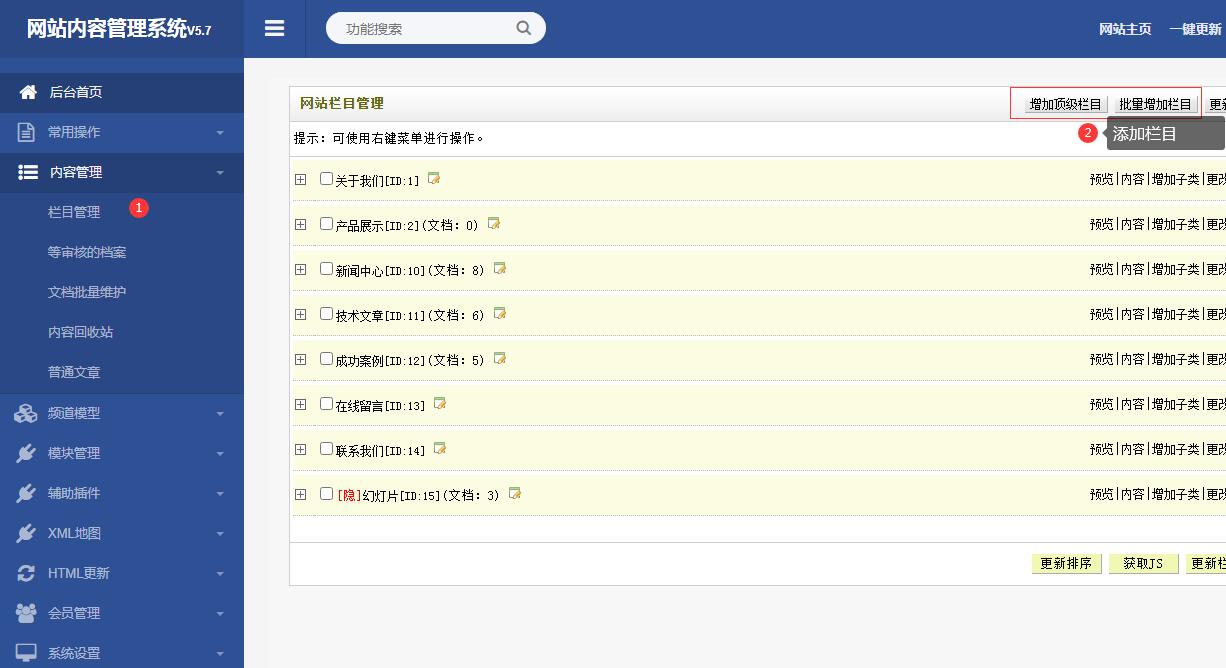This screenshot has height=668, width=1226.
Task: Click the edit icon beside 联系我们
Action: [440, 449]
